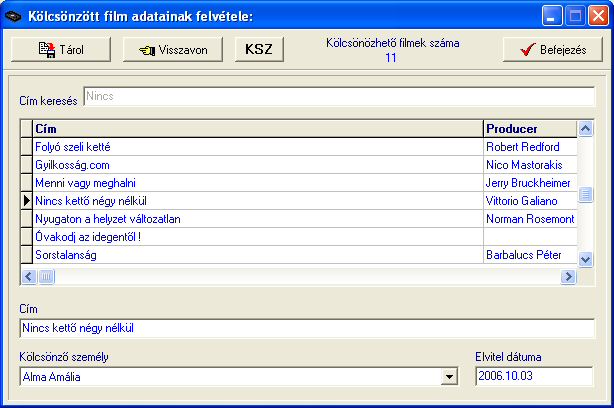Click the Befejezés finish button
The width and height of the screenshot is (614, 408).
coord(553,49)
